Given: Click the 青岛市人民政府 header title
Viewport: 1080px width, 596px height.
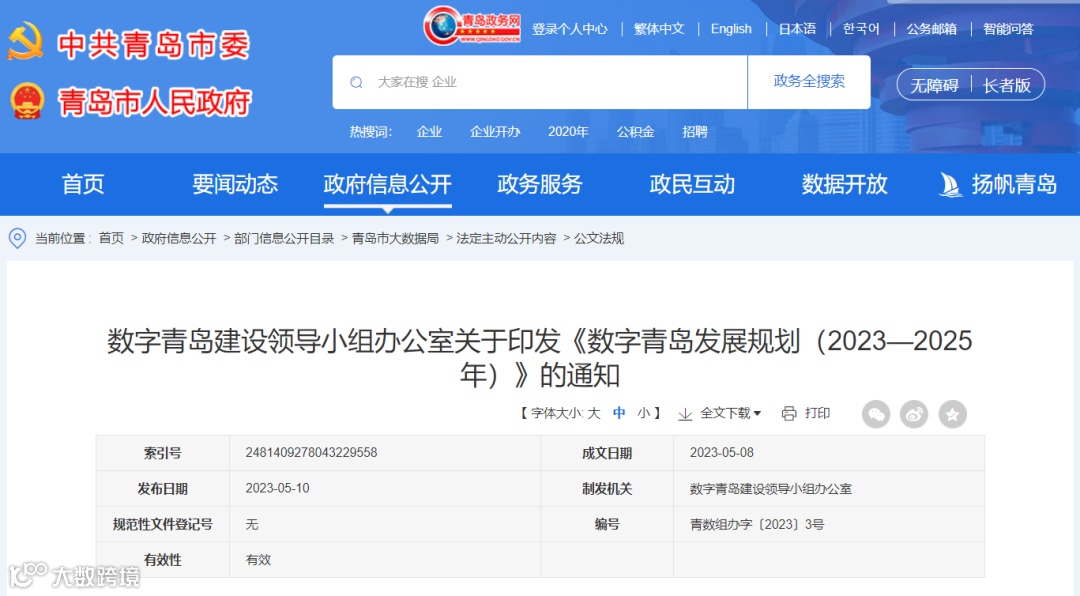Looking at the screenshot, I should point(155,103).
